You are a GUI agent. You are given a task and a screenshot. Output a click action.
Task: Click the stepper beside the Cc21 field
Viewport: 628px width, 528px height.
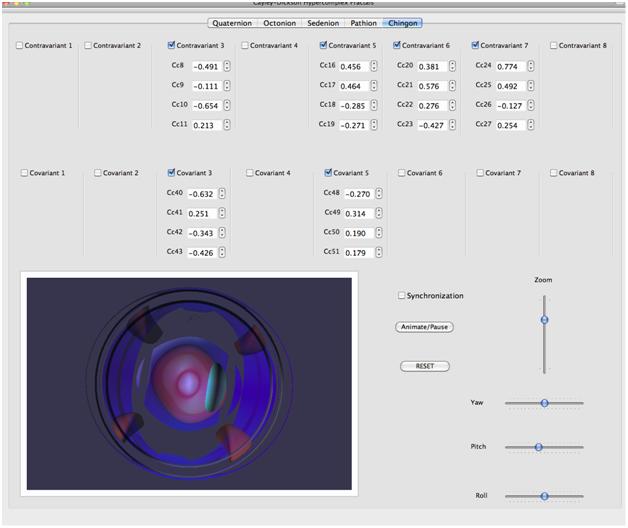tap(455, 86)
